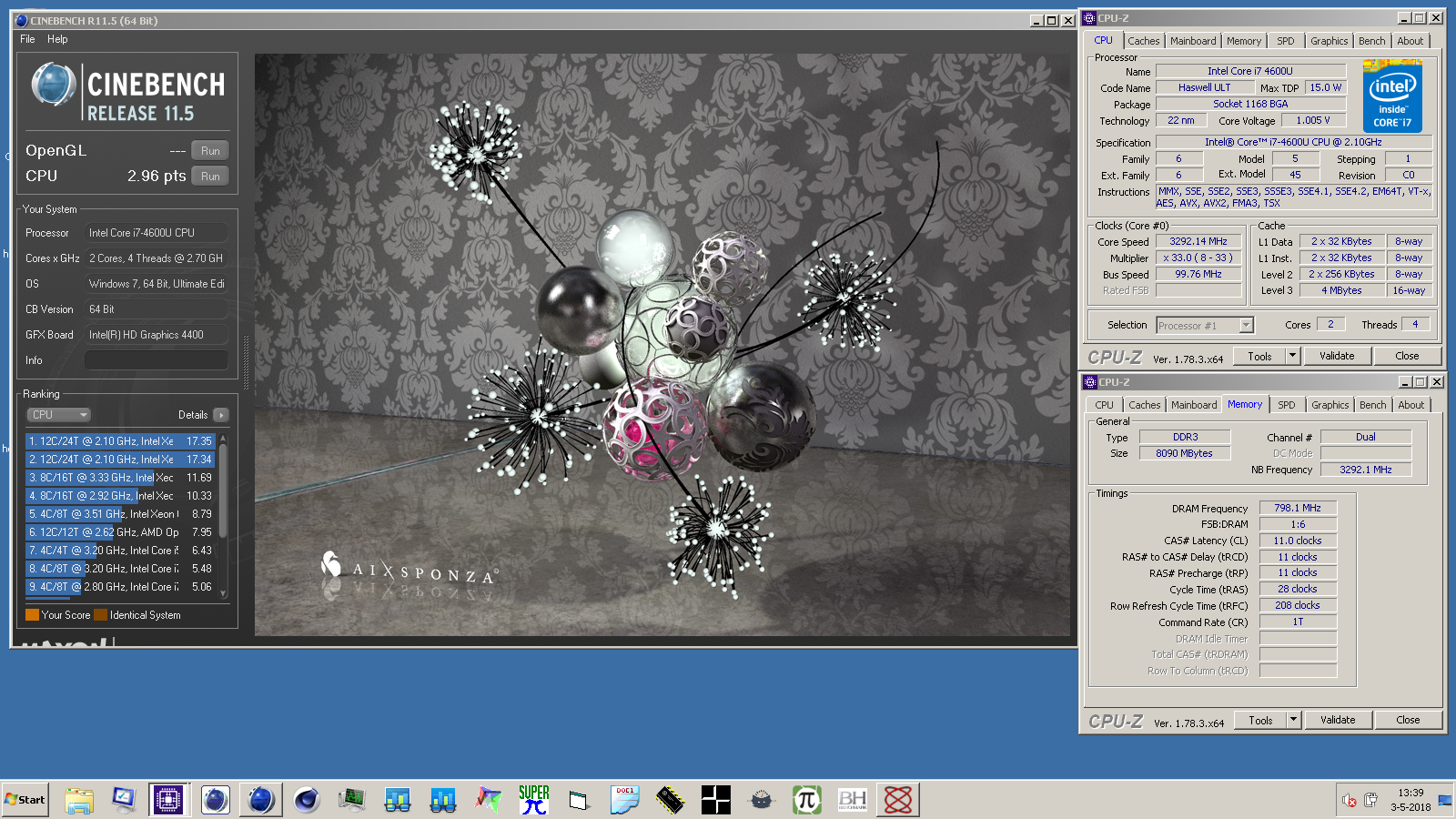Click the Intel Core i7 logo in CPU-Z
This screenshot has width=1456, height=819.
(1392, 96)
